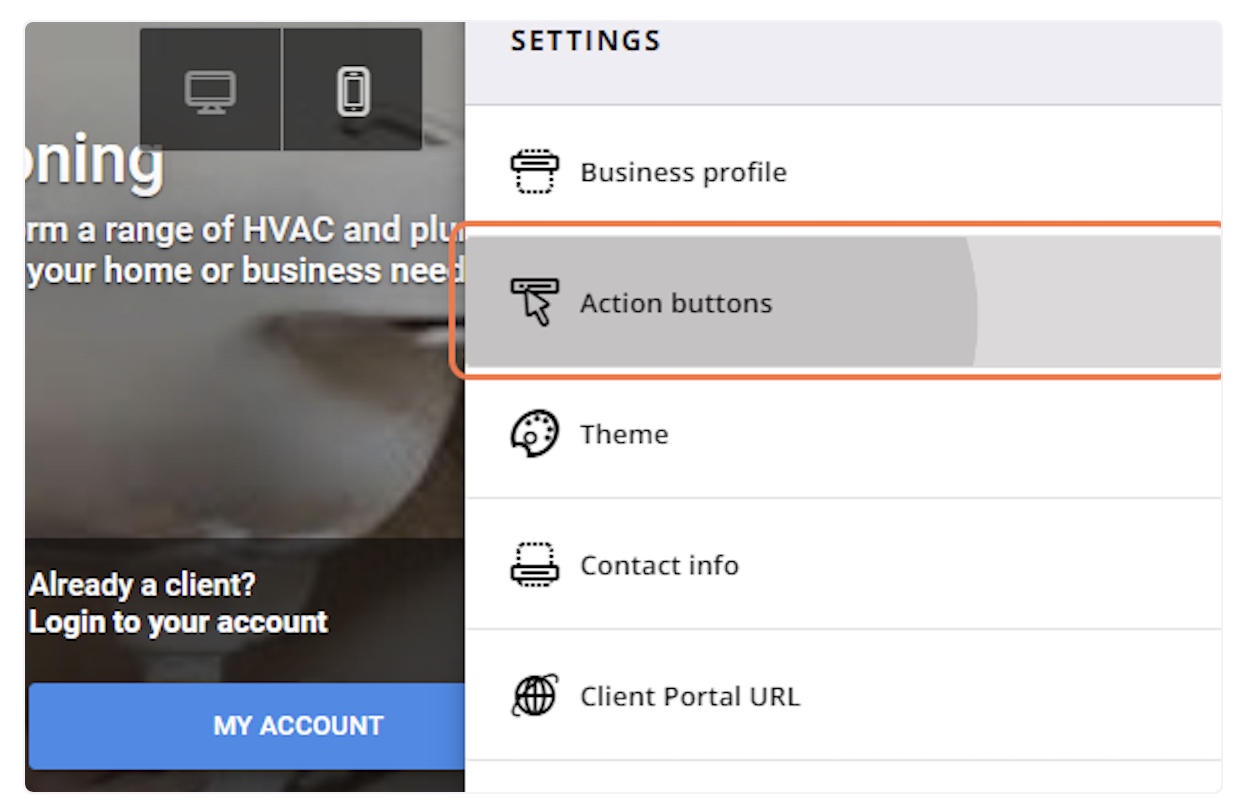Click the "Login to your account" text
This screenshot has height=812, width=1258.
pos(178,622)
